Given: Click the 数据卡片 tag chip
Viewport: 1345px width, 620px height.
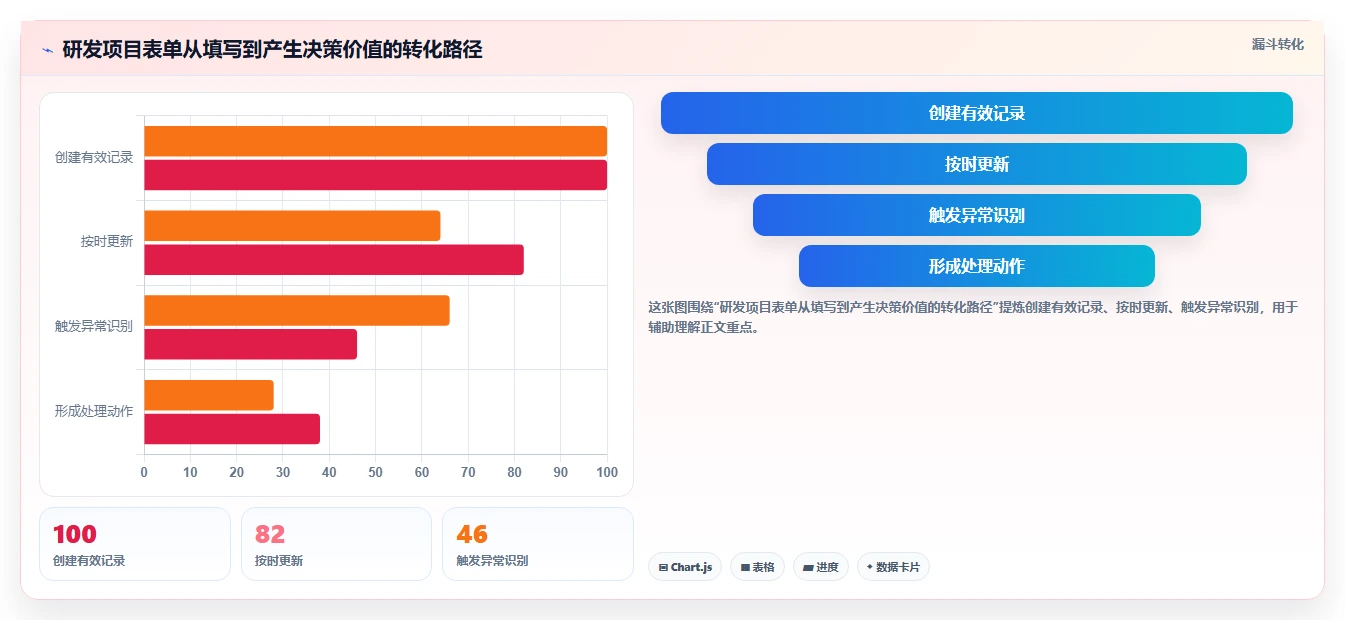Looking at the screenshot, I should pyautogui.click(x=893, y=567).
